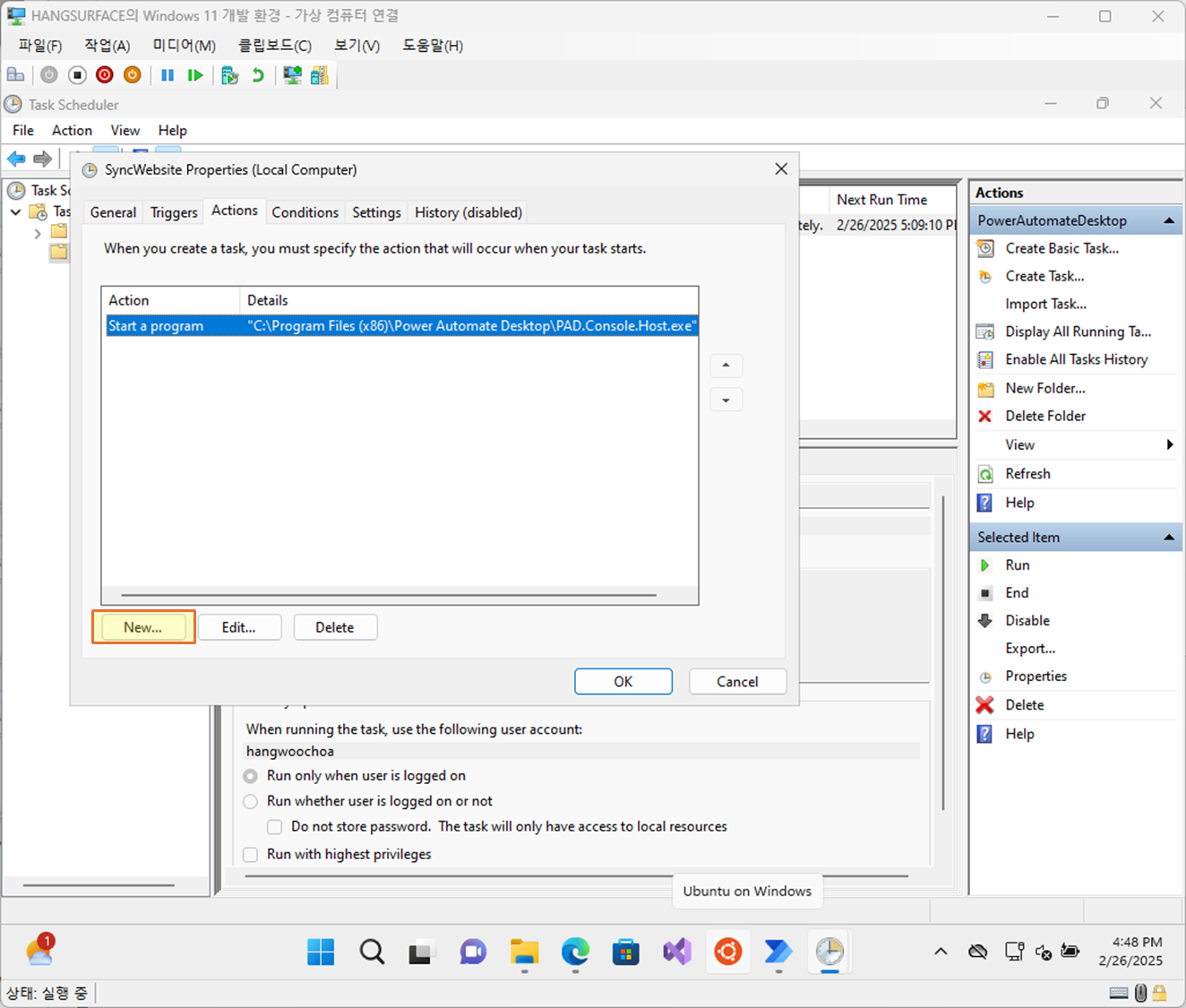Check Do not store password box
The width and height of the screenshot is (1186, 1008).
click(x=275, y=827)
